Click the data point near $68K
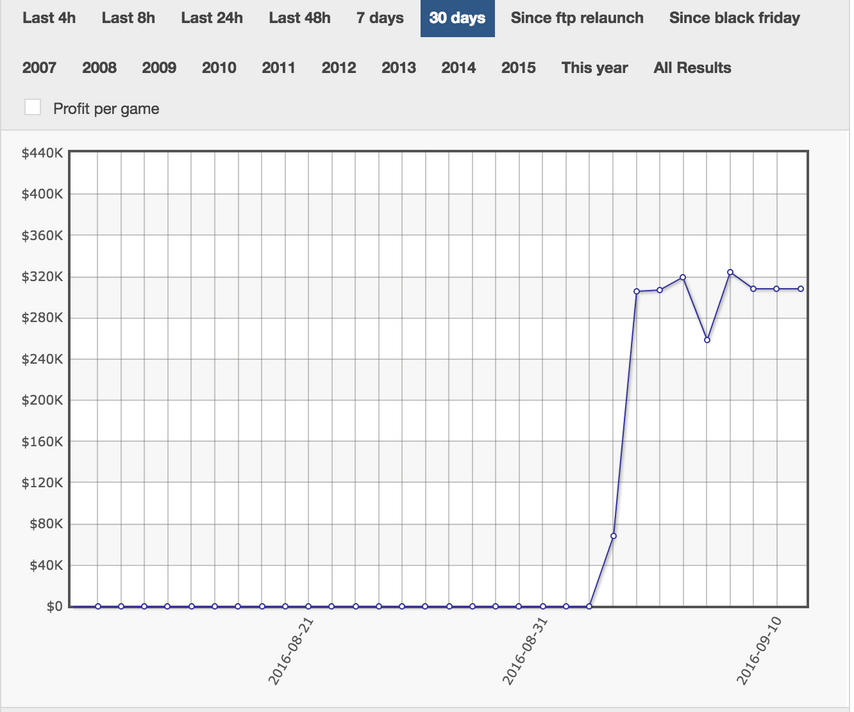854x712 pixels. click(613, 536)
